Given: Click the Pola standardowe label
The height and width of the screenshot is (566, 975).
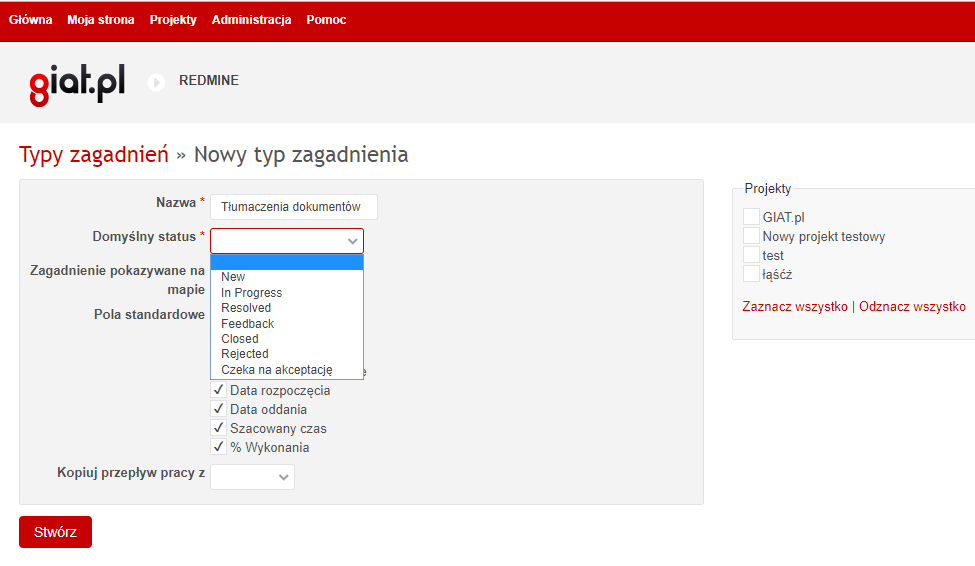Looking at the screenshot, I should coord(149,315).
